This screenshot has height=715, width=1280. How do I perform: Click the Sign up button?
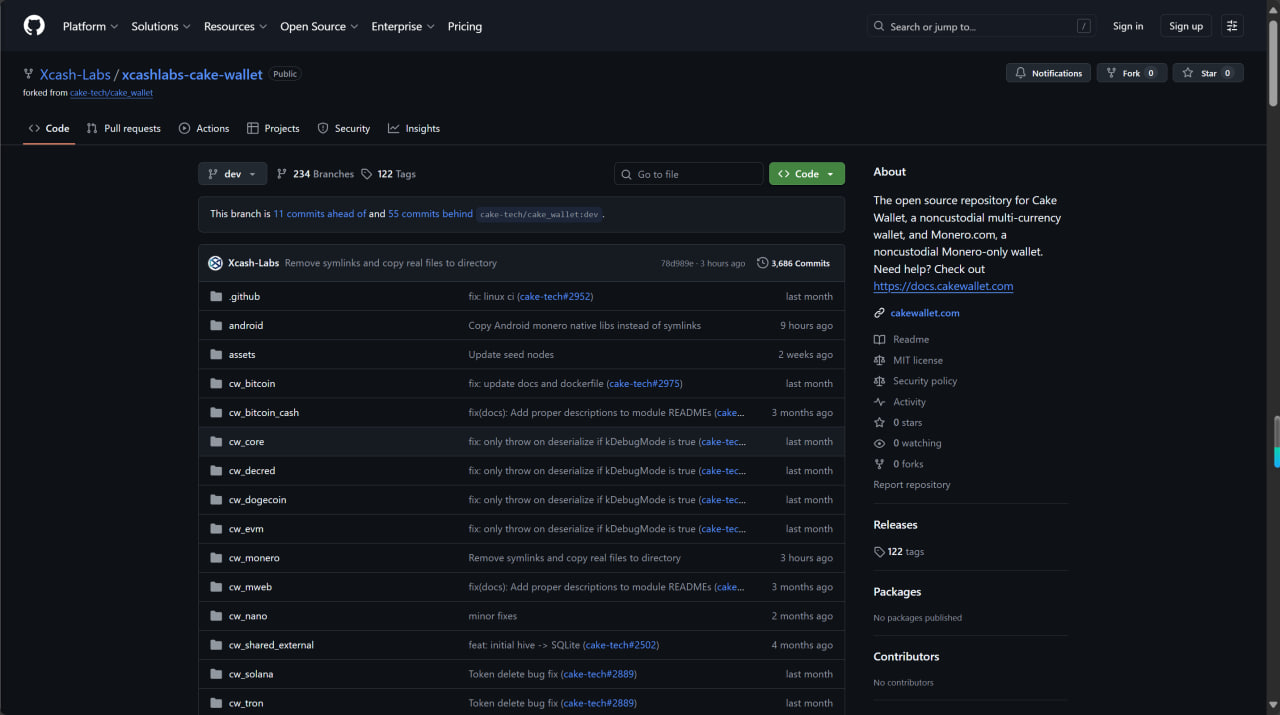pyautogui.click(x=1186, y=26)
